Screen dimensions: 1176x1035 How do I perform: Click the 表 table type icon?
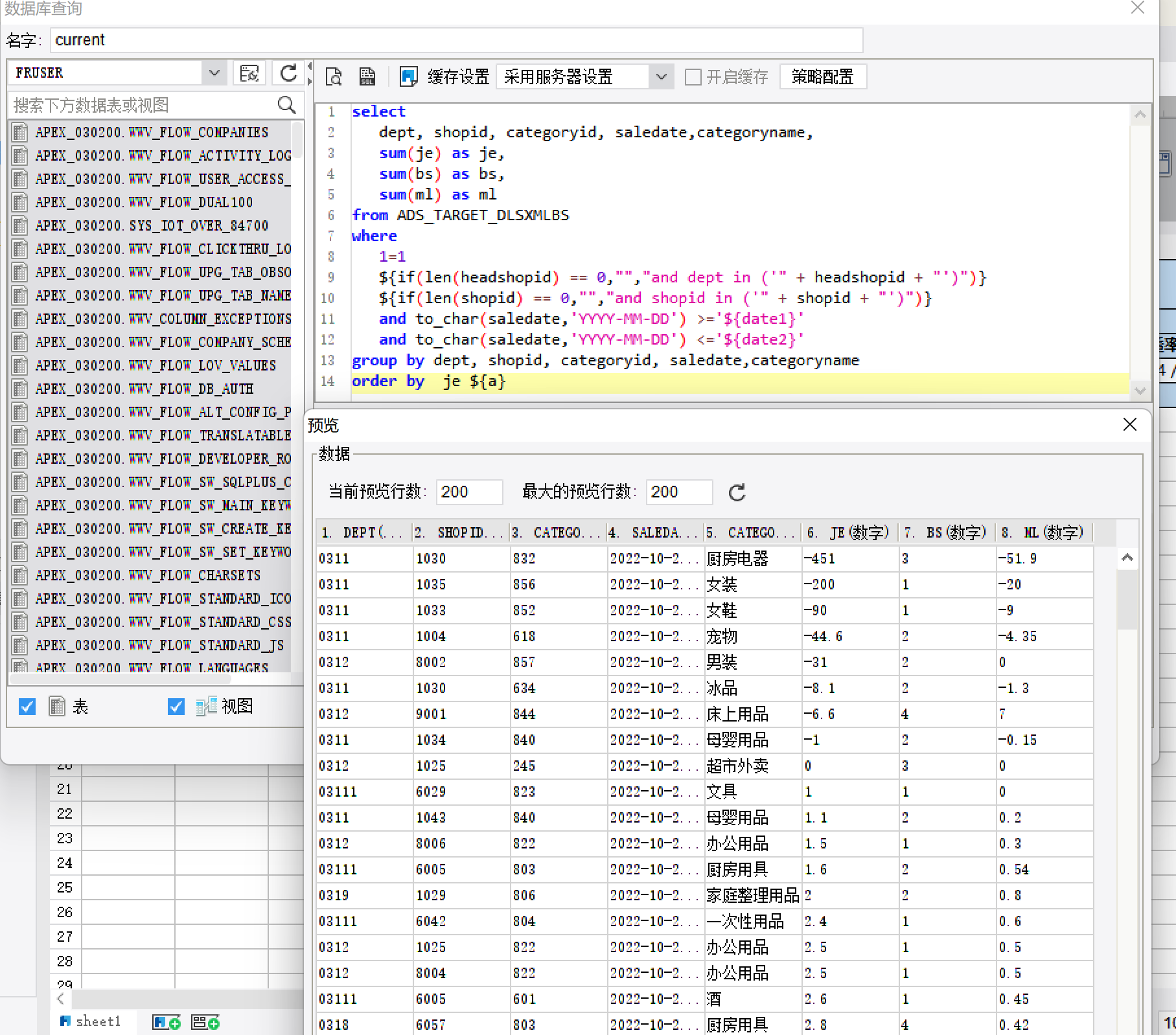(57, 707)
